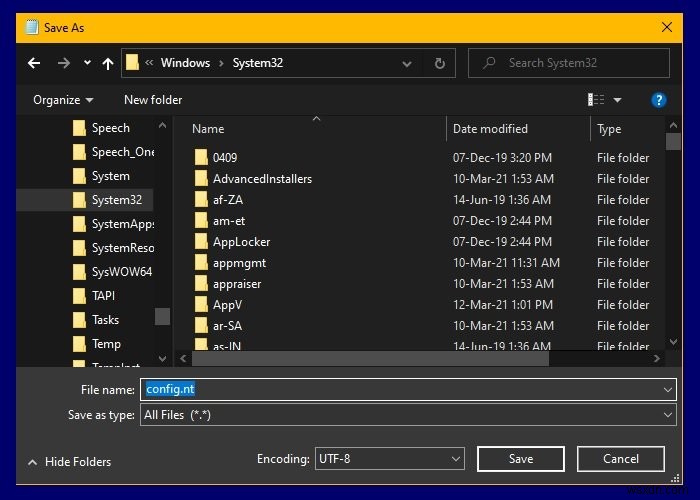This screenshot has height=500, width=700.
Task: Click the file list up scroll arrow
Action: 673,125
